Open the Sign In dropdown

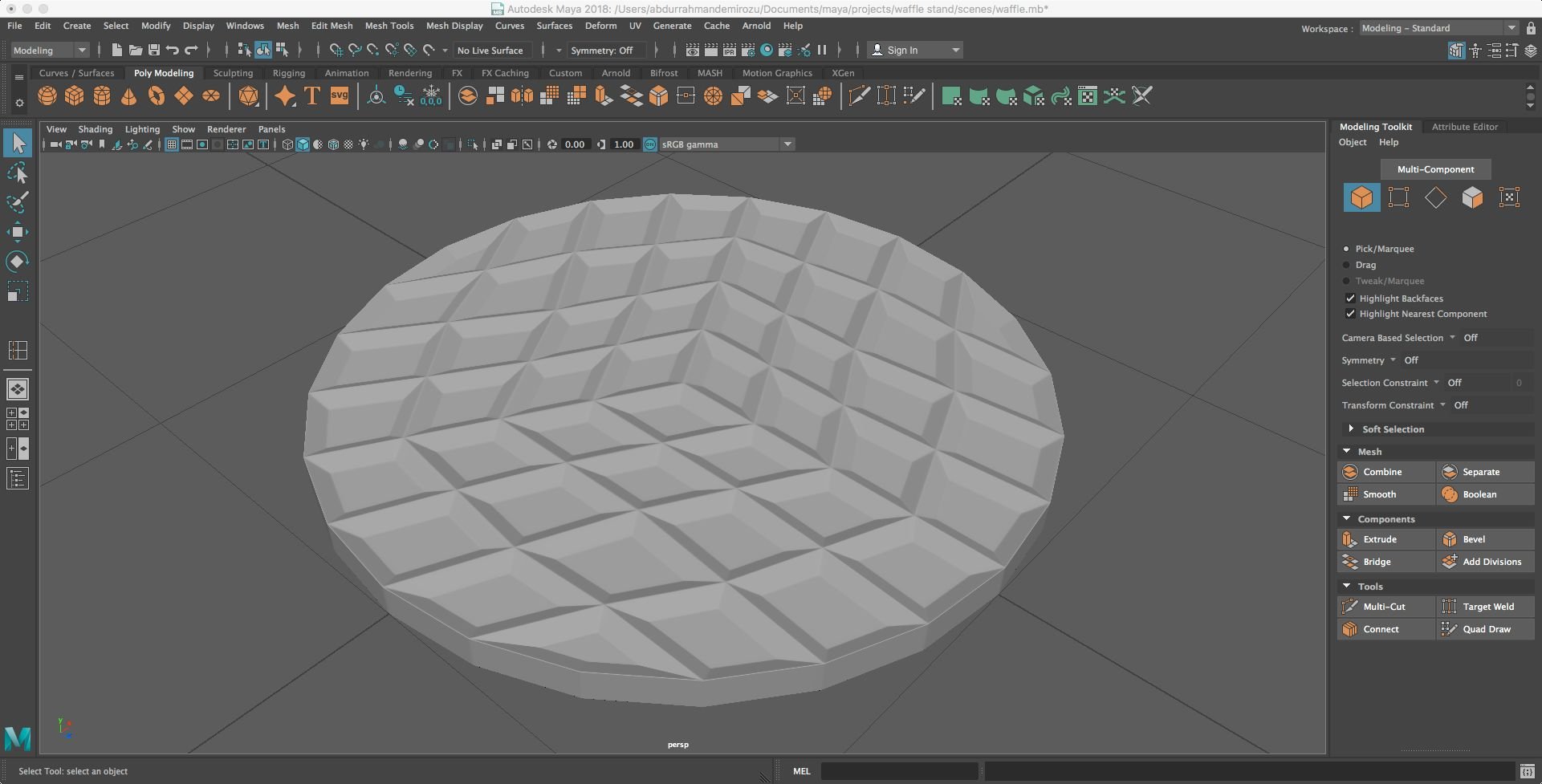point(915,50)
